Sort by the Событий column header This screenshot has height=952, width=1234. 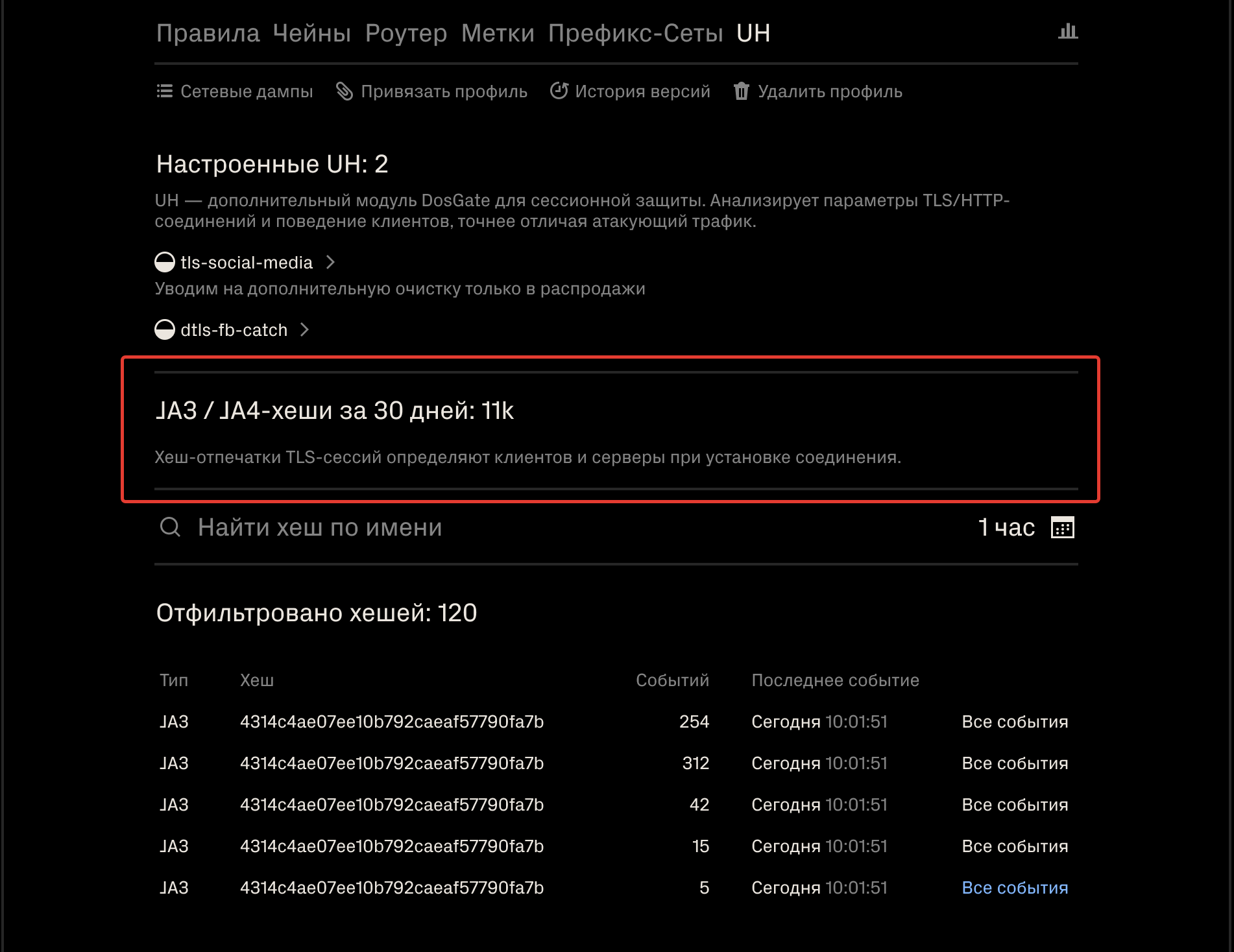671,680
